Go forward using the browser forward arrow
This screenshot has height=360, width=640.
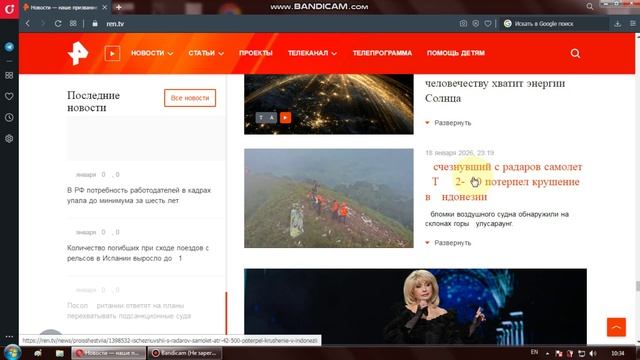[42, 24]
